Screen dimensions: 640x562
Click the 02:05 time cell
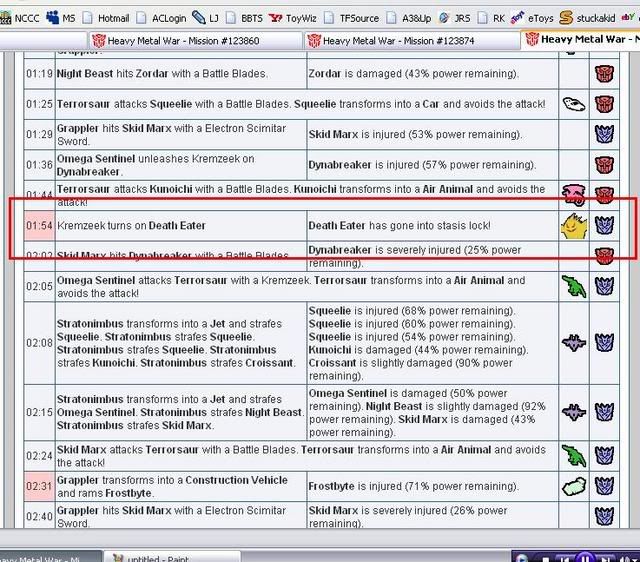(x=39, y=287)
